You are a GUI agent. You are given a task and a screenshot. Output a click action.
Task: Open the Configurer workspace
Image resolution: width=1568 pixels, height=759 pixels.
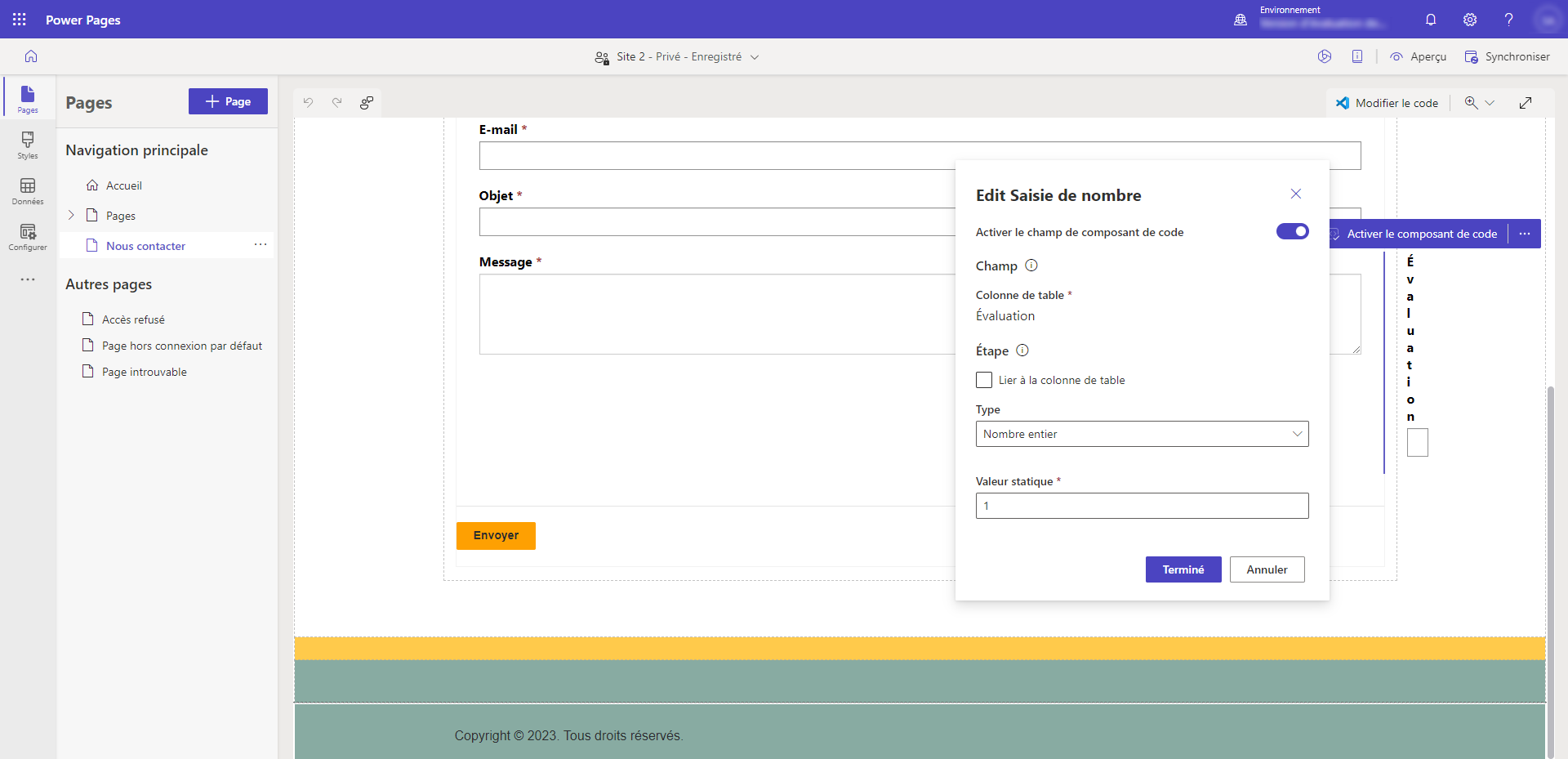28,237
